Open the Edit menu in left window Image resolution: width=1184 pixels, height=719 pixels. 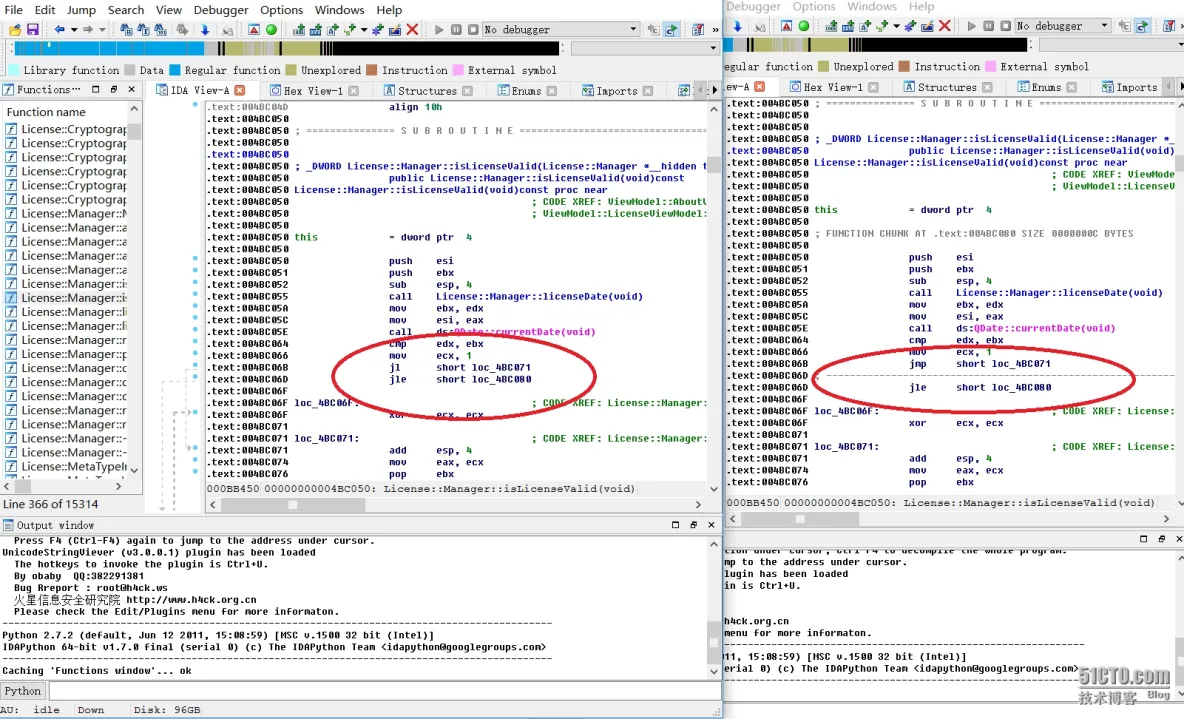coord(45,10)
